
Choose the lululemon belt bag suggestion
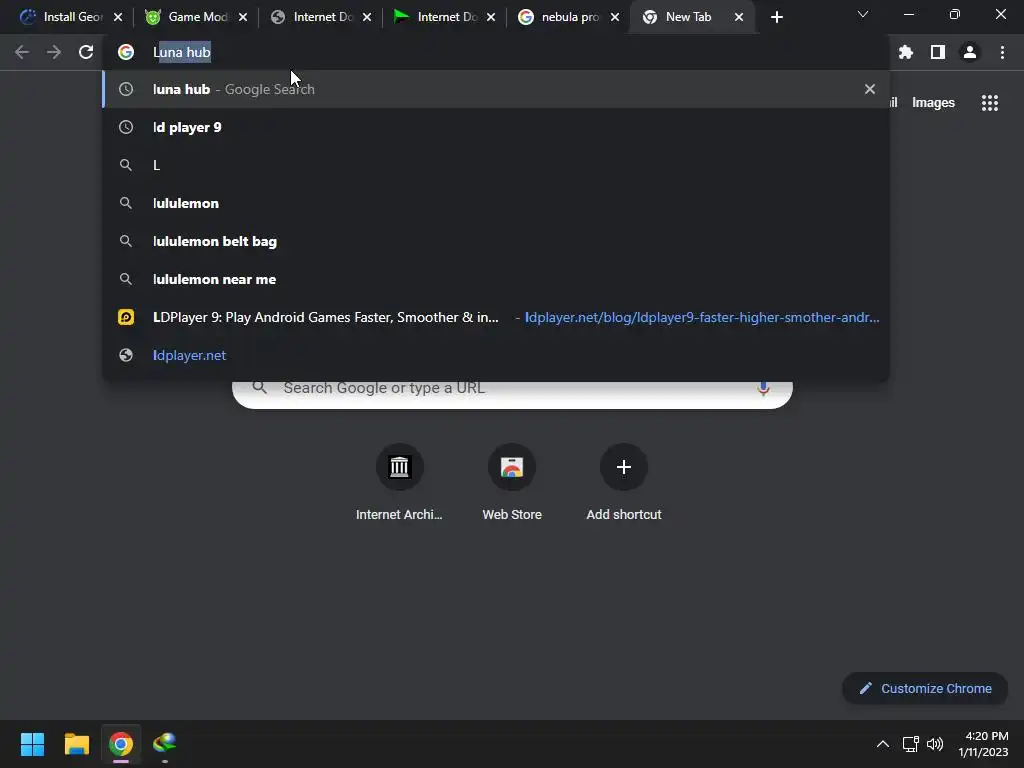coord(496,241)
